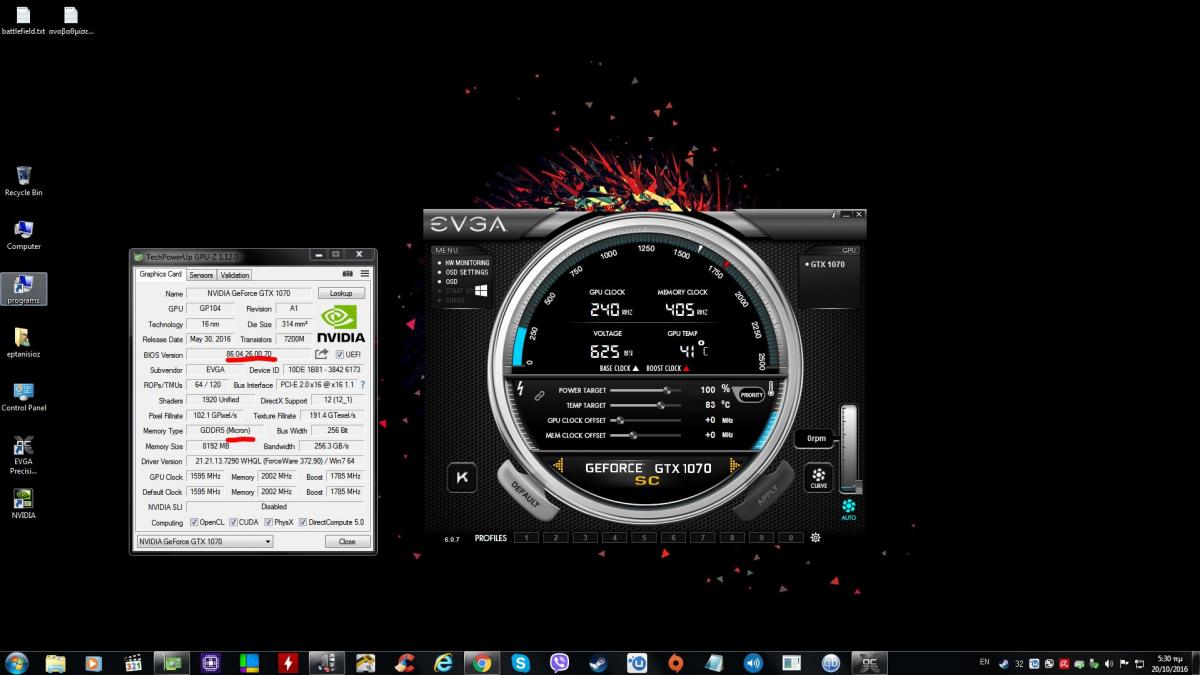Open the EVGA Precision desktop shortcut
Viewport: 1200px width, 675px height.
point(24,455)
